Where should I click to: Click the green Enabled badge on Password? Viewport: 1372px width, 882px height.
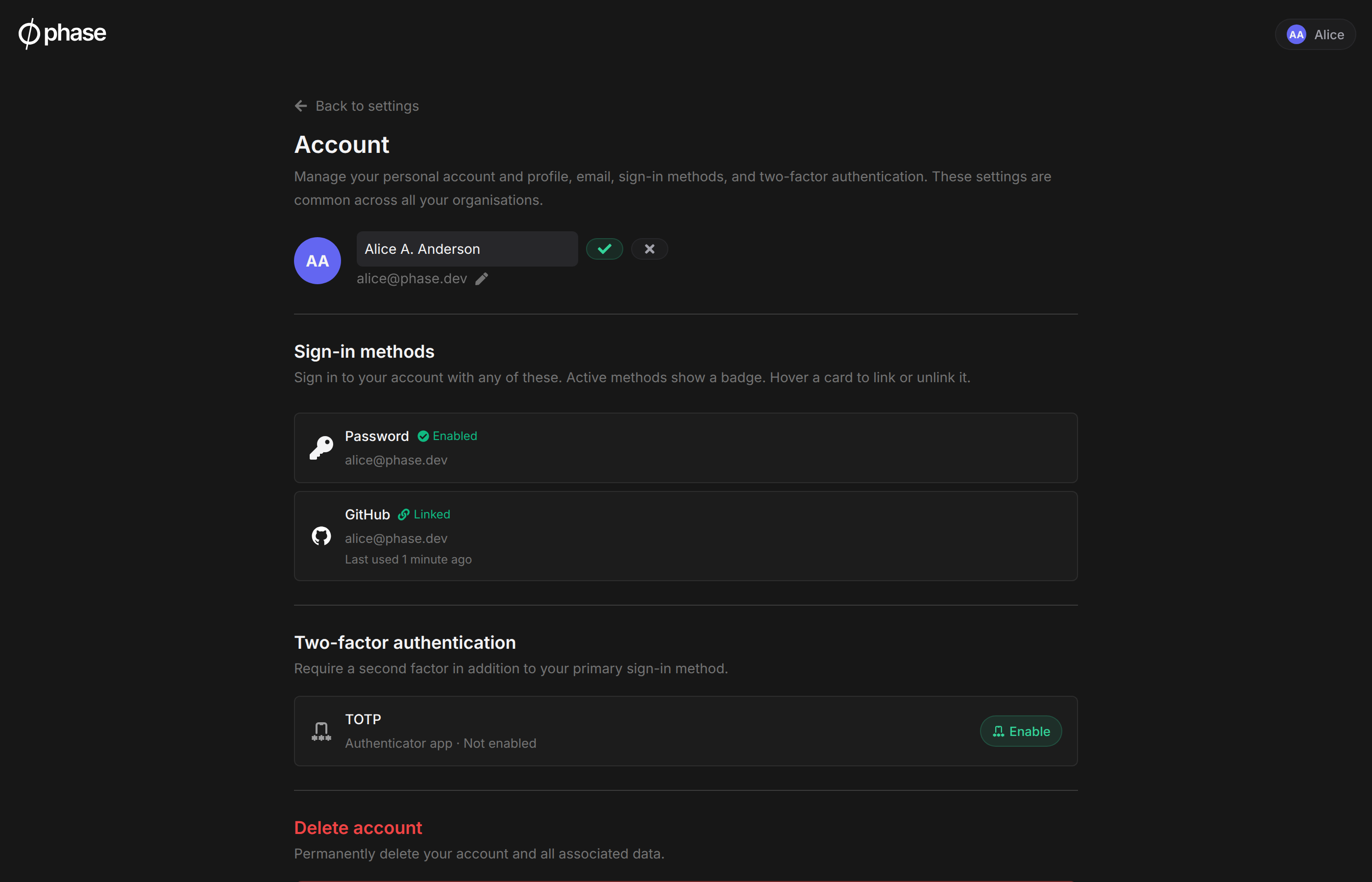pyautogui.click(x=447, y=437)
